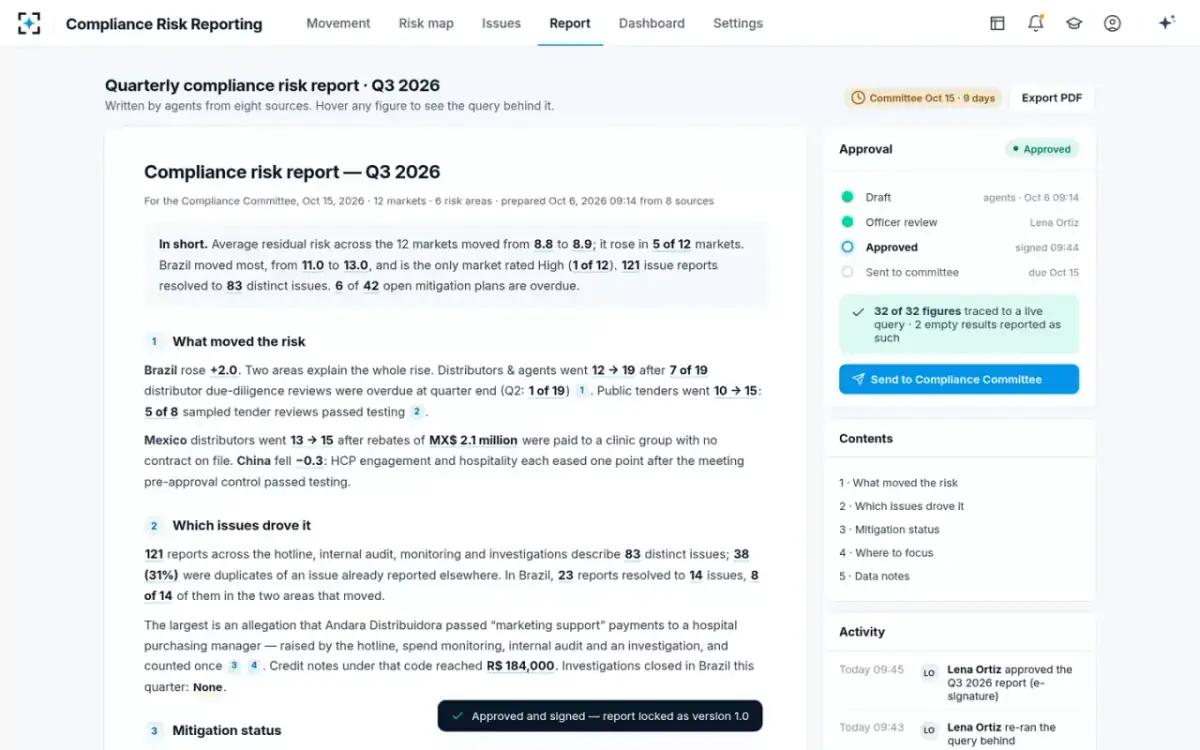Image resolution: width=1200 pixels, height=750 pixels.
Task: Click the '13 → 15' Mexico figure
Action: [312, 440]
